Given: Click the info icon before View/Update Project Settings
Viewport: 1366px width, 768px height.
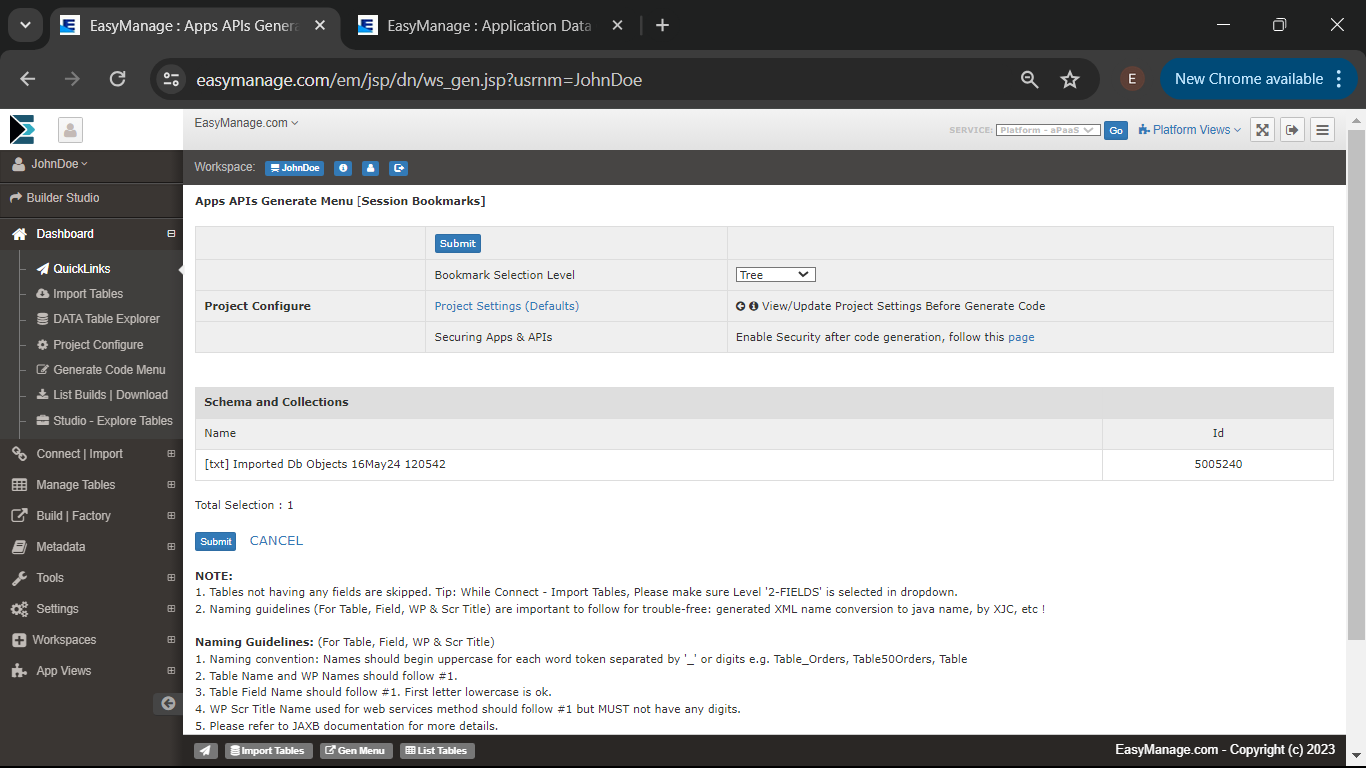Looking at the screenshot, I should pos(754,306).
